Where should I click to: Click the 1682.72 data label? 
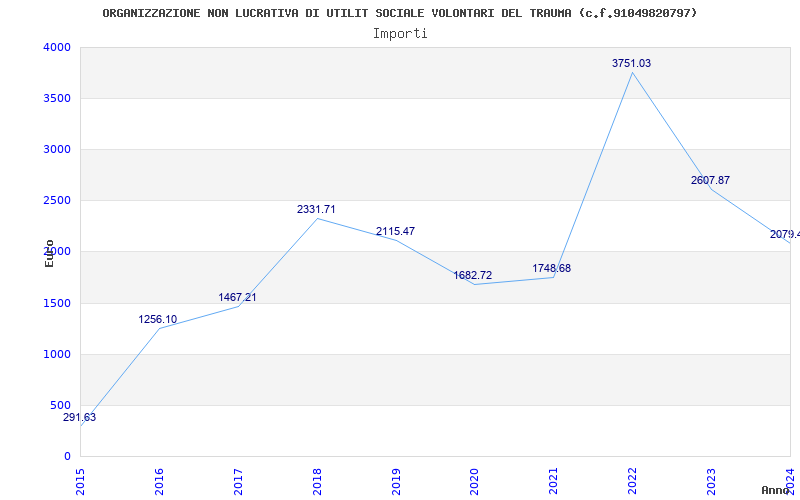(473, 276)
